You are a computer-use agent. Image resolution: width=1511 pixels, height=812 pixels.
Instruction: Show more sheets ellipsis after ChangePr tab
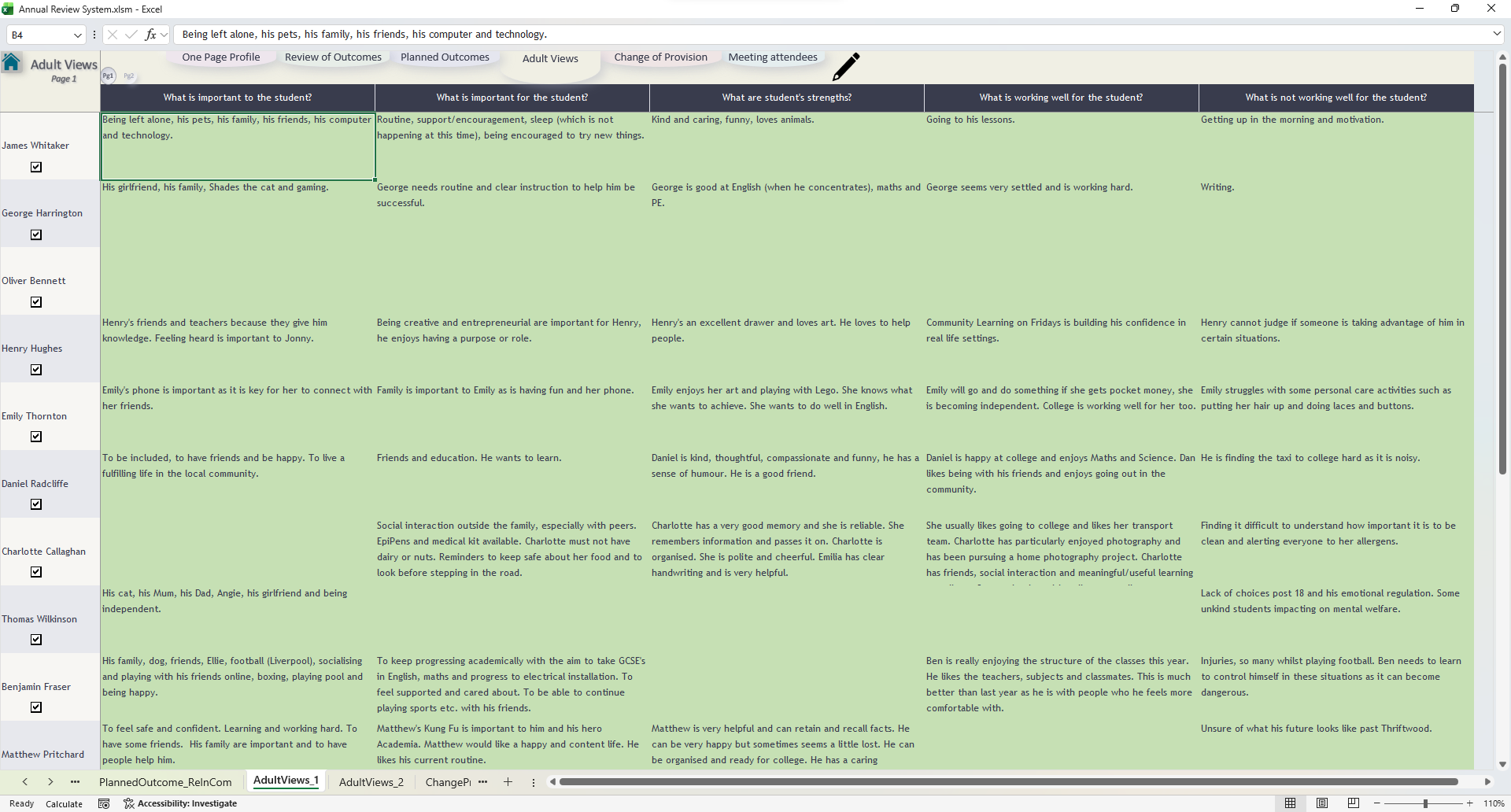click(x=483, y=782)
